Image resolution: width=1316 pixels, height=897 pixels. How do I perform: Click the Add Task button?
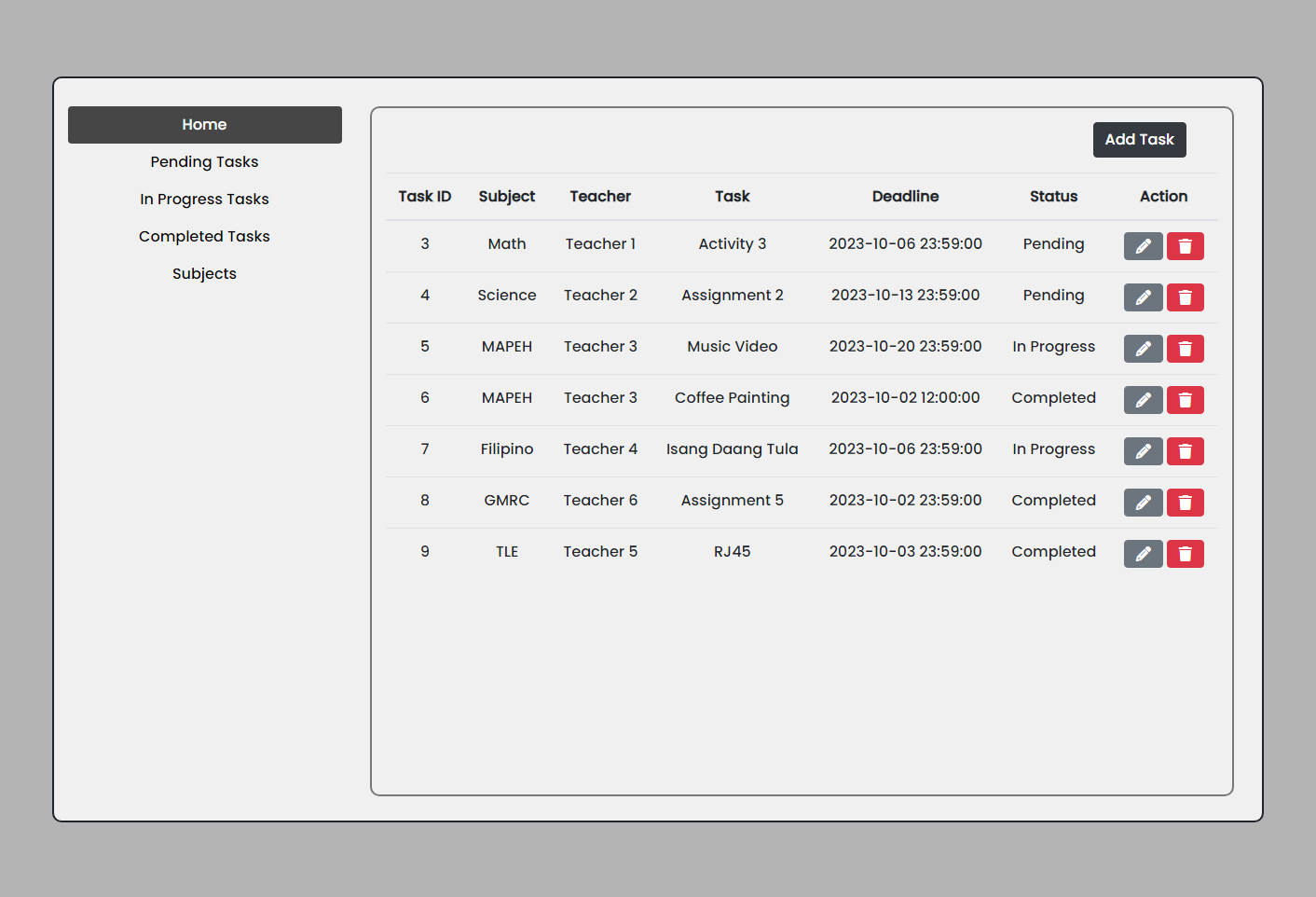(x=1139, y=140)
